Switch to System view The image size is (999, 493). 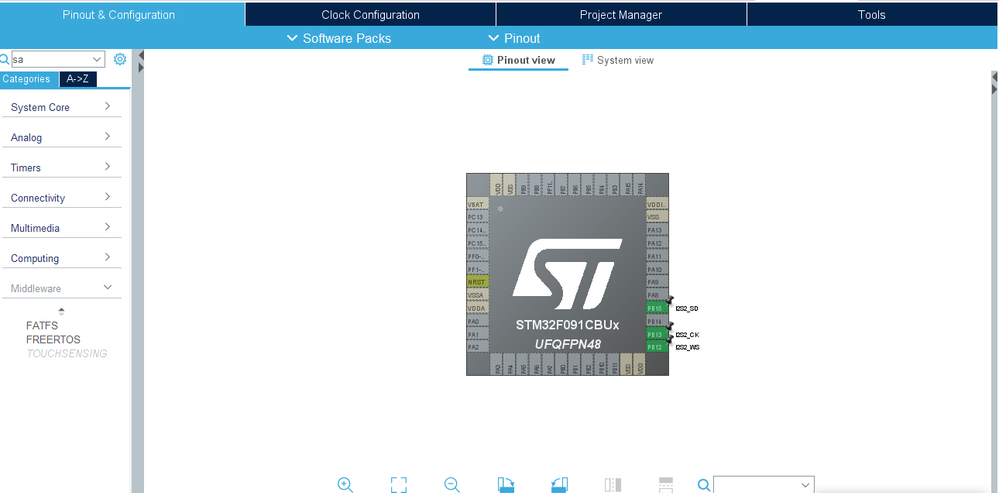[617, 60]
